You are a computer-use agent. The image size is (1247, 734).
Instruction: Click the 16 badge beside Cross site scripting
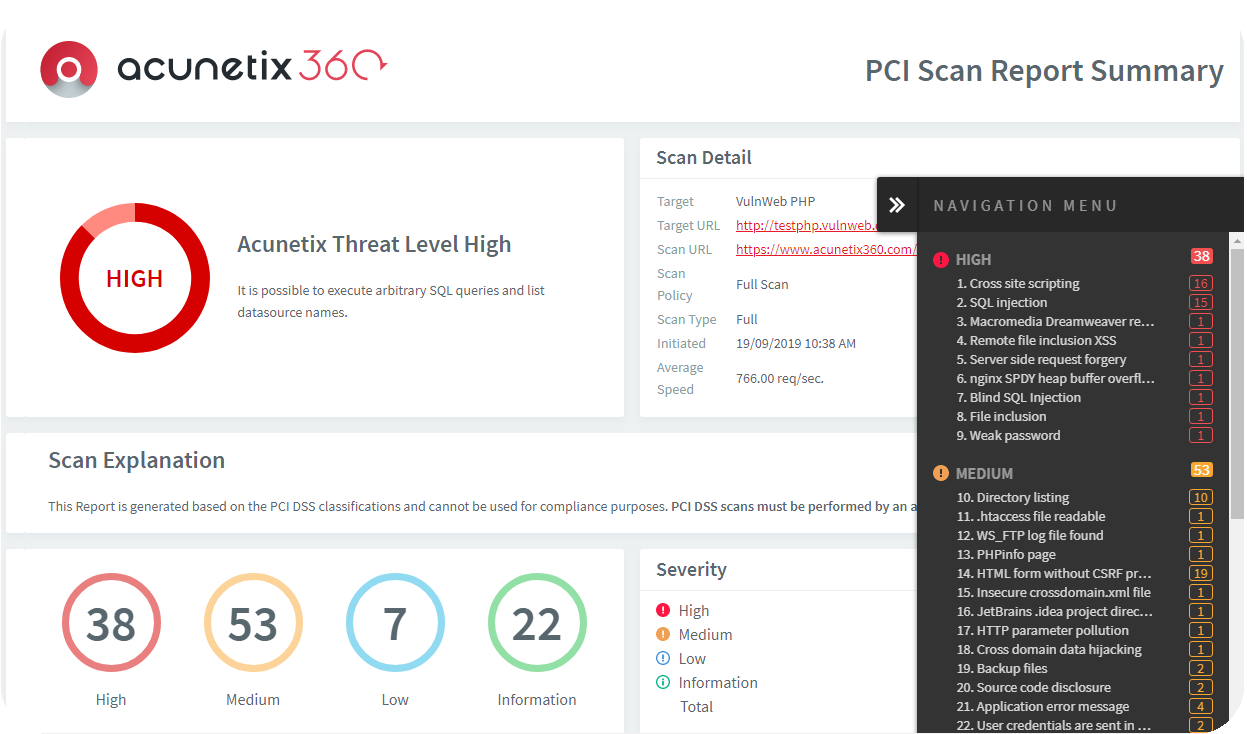coord(1200,283)
